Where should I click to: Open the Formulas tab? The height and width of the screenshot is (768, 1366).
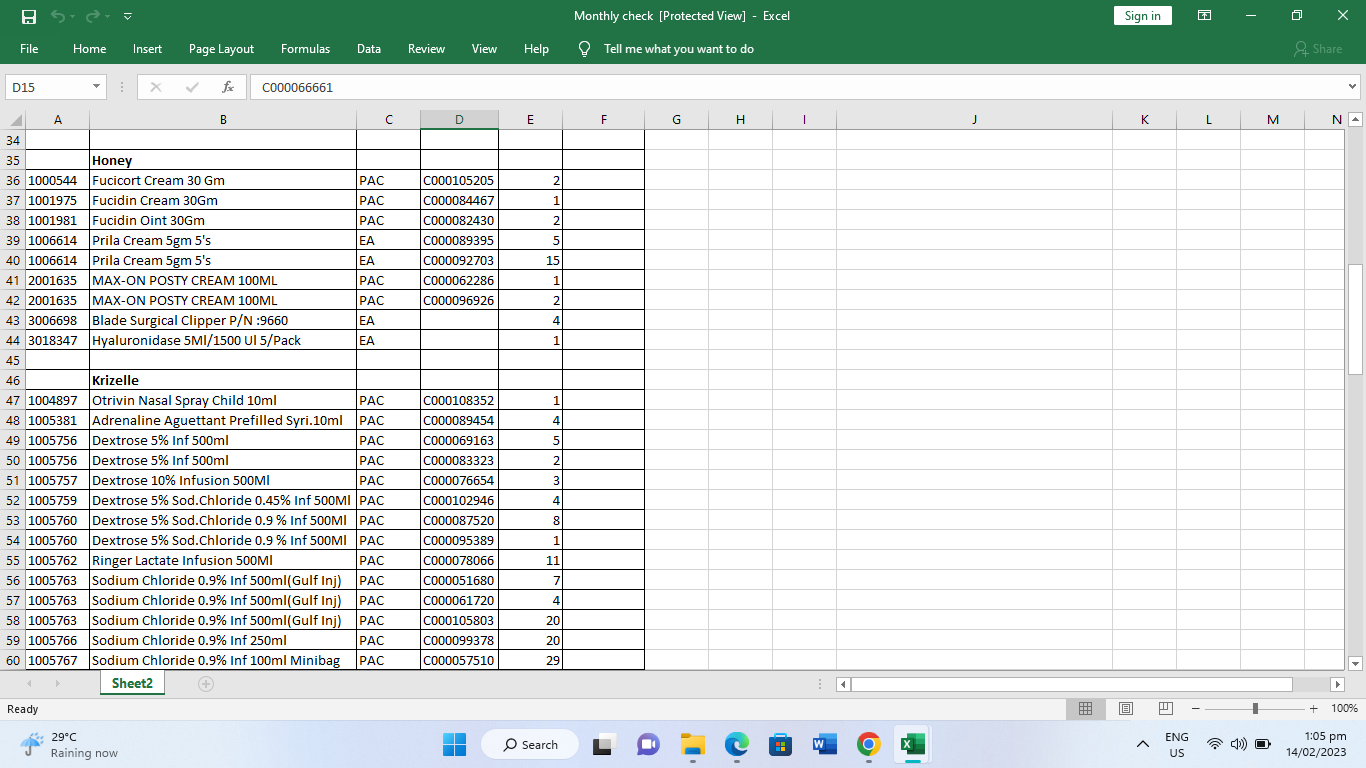coord(305,49)
